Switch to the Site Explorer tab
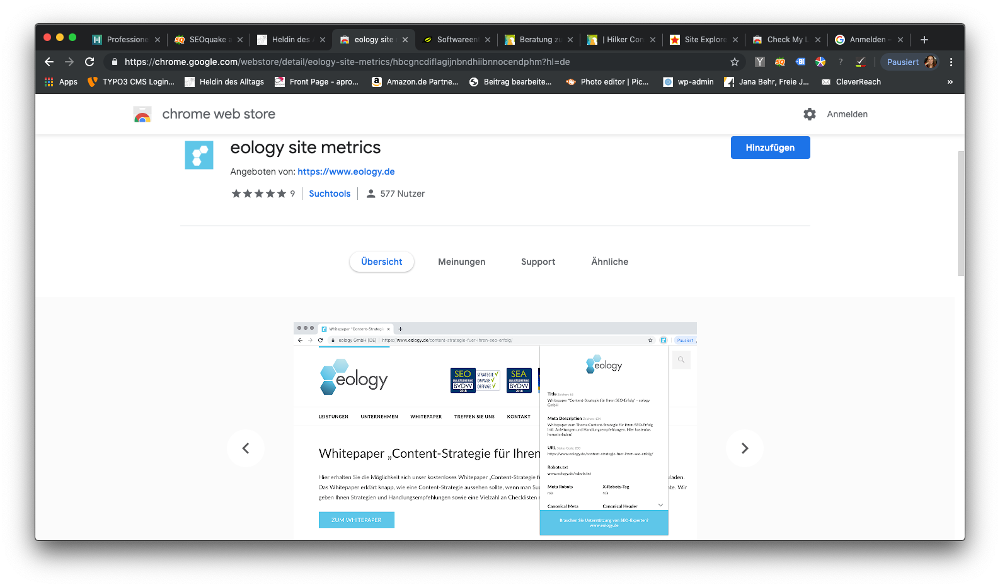Viewport: 1000px width, 587px height. 704,40
